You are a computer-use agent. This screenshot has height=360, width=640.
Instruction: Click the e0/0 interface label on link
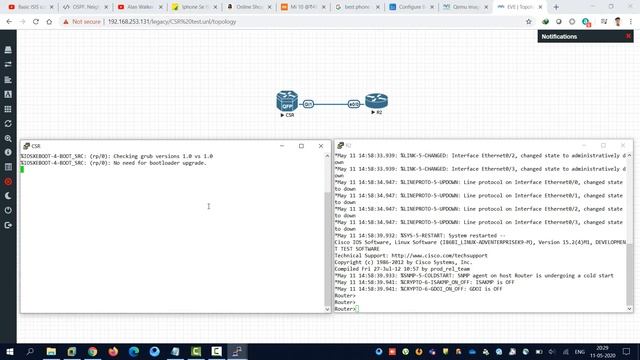coord(354,104)
